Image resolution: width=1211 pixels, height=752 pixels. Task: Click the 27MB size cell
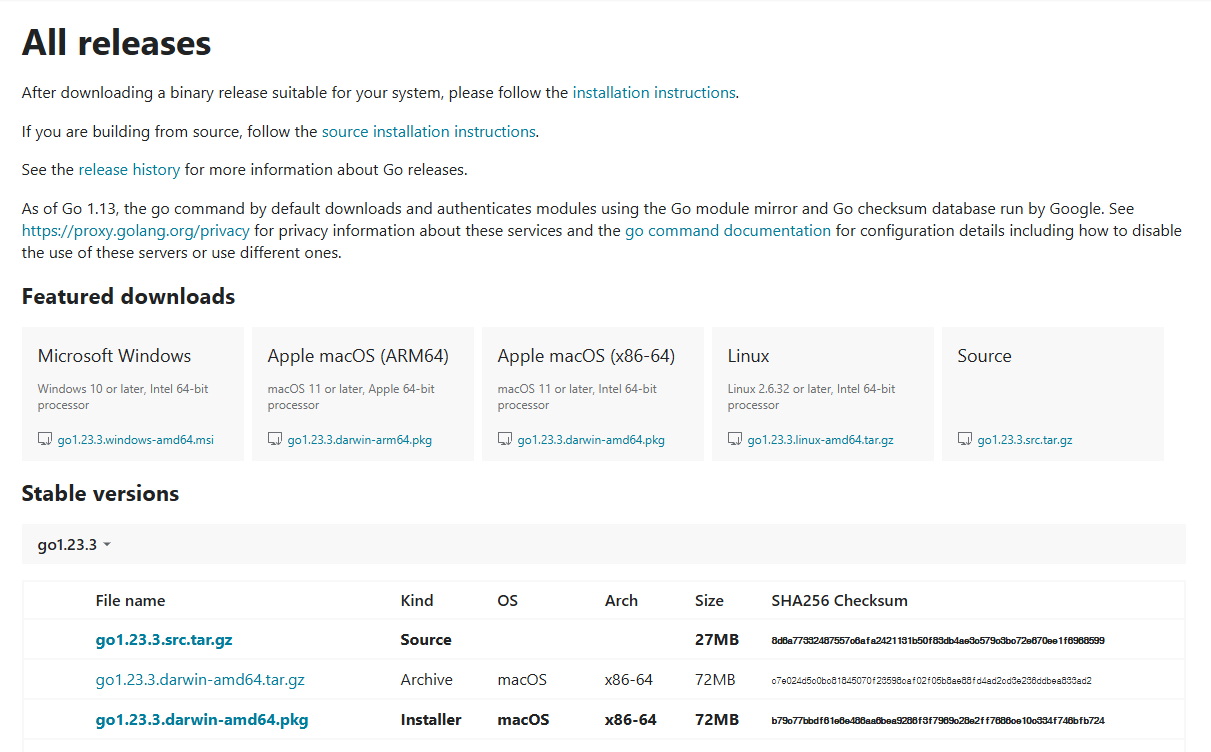click(717, 640)
